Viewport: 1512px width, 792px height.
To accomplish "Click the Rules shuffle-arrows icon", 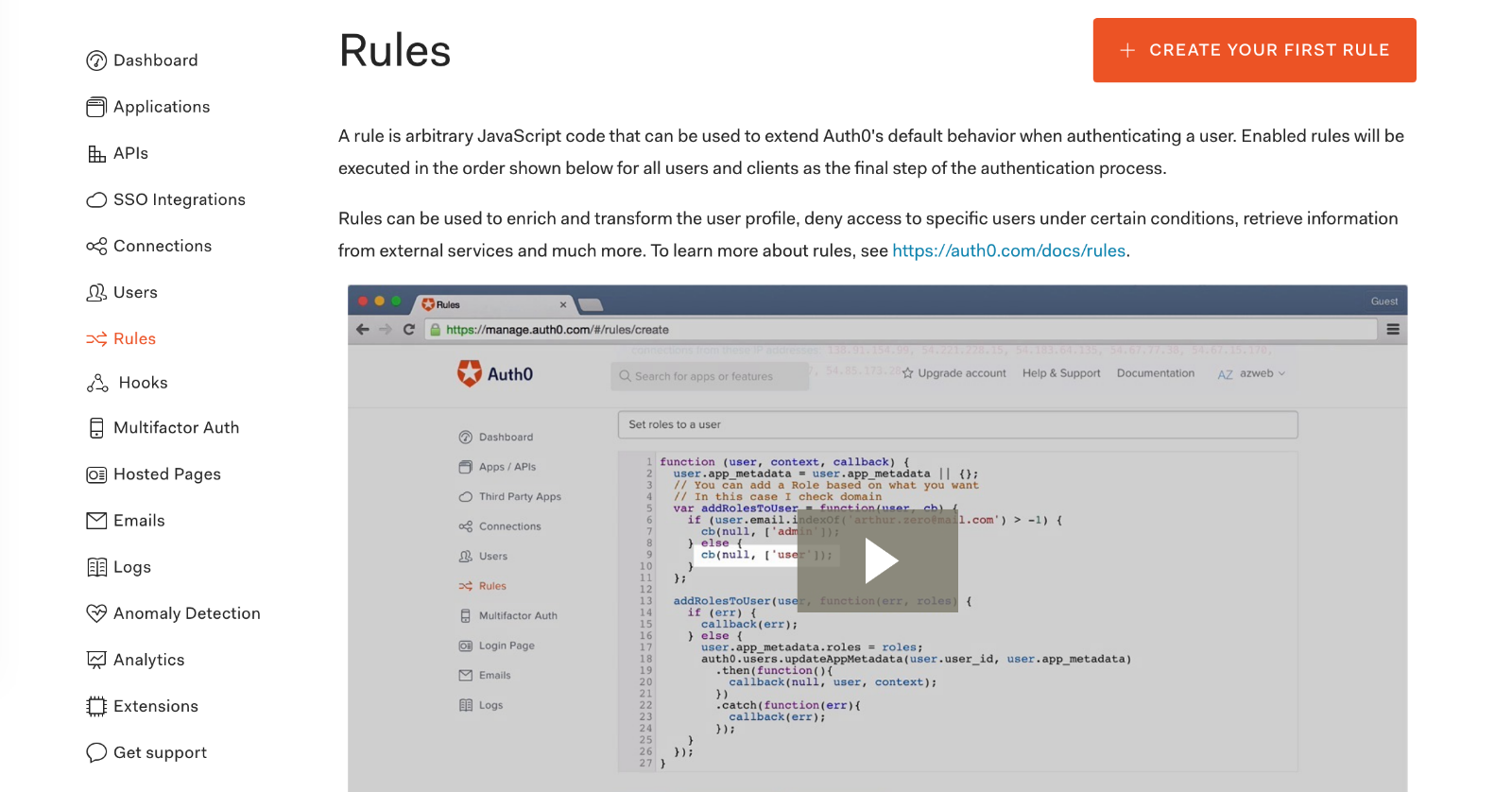I will coord(96,338).
